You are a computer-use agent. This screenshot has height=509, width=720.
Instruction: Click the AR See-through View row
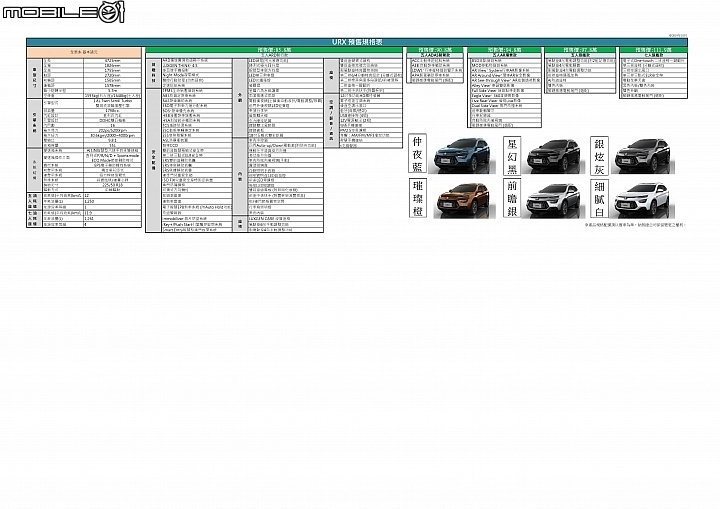(x=505, y=80)
